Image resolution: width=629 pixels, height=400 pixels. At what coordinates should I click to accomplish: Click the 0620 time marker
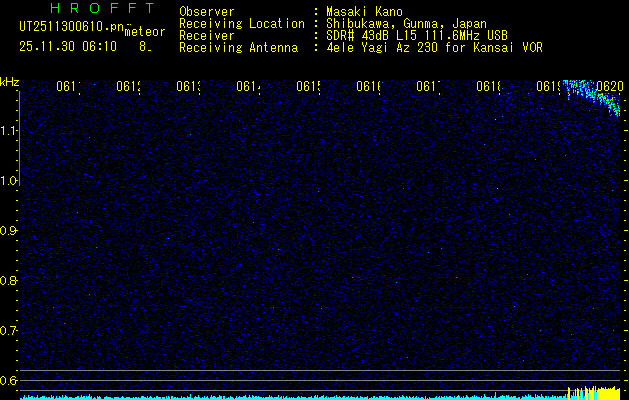tap(610, 86)
